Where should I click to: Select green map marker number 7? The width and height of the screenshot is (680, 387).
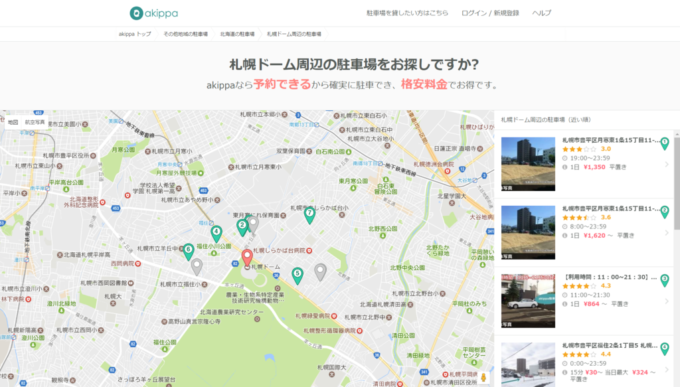pyautogui.click(x=309, y=215)
